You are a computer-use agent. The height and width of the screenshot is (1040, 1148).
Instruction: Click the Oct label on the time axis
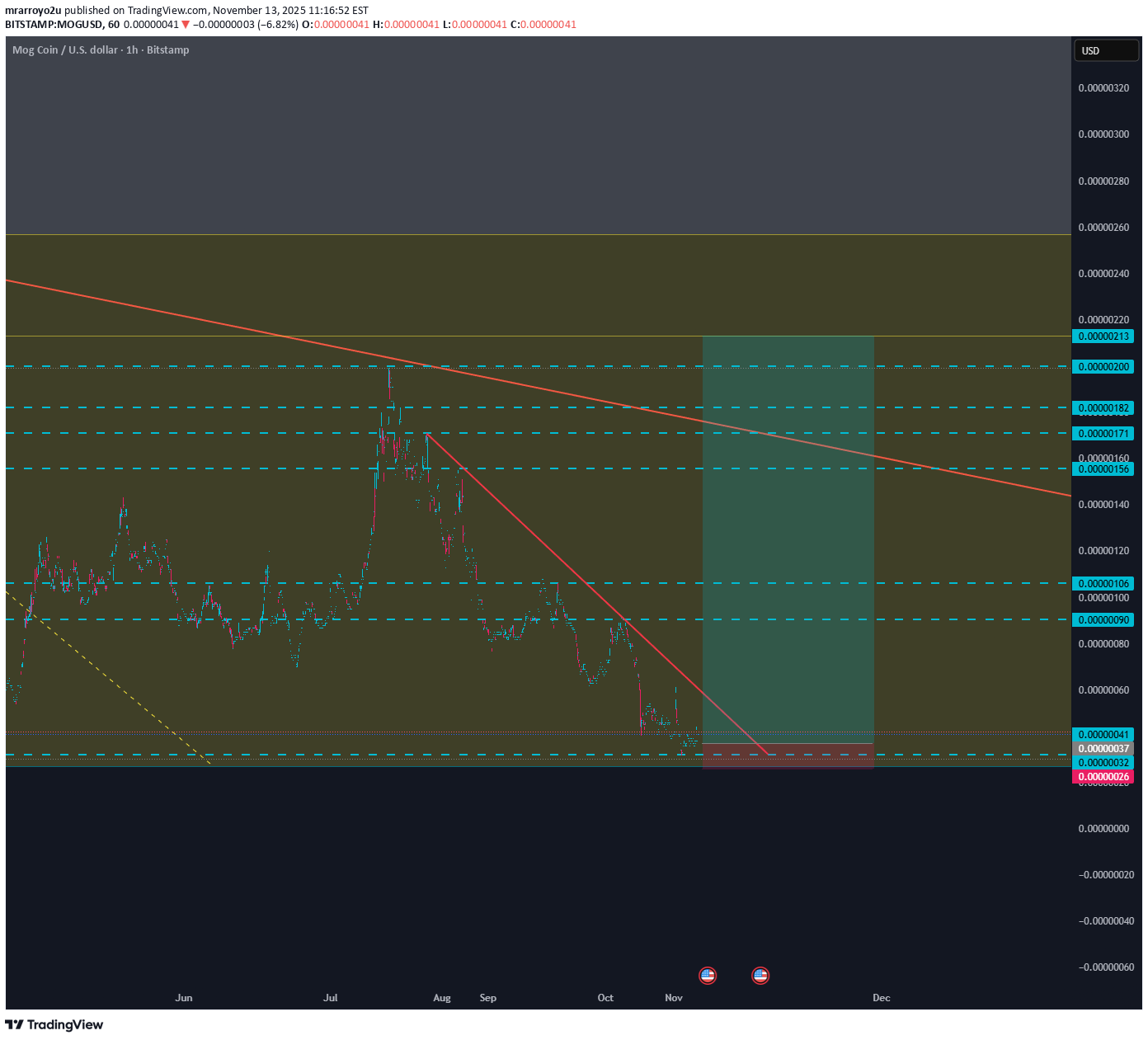click(x=605, y=998)
